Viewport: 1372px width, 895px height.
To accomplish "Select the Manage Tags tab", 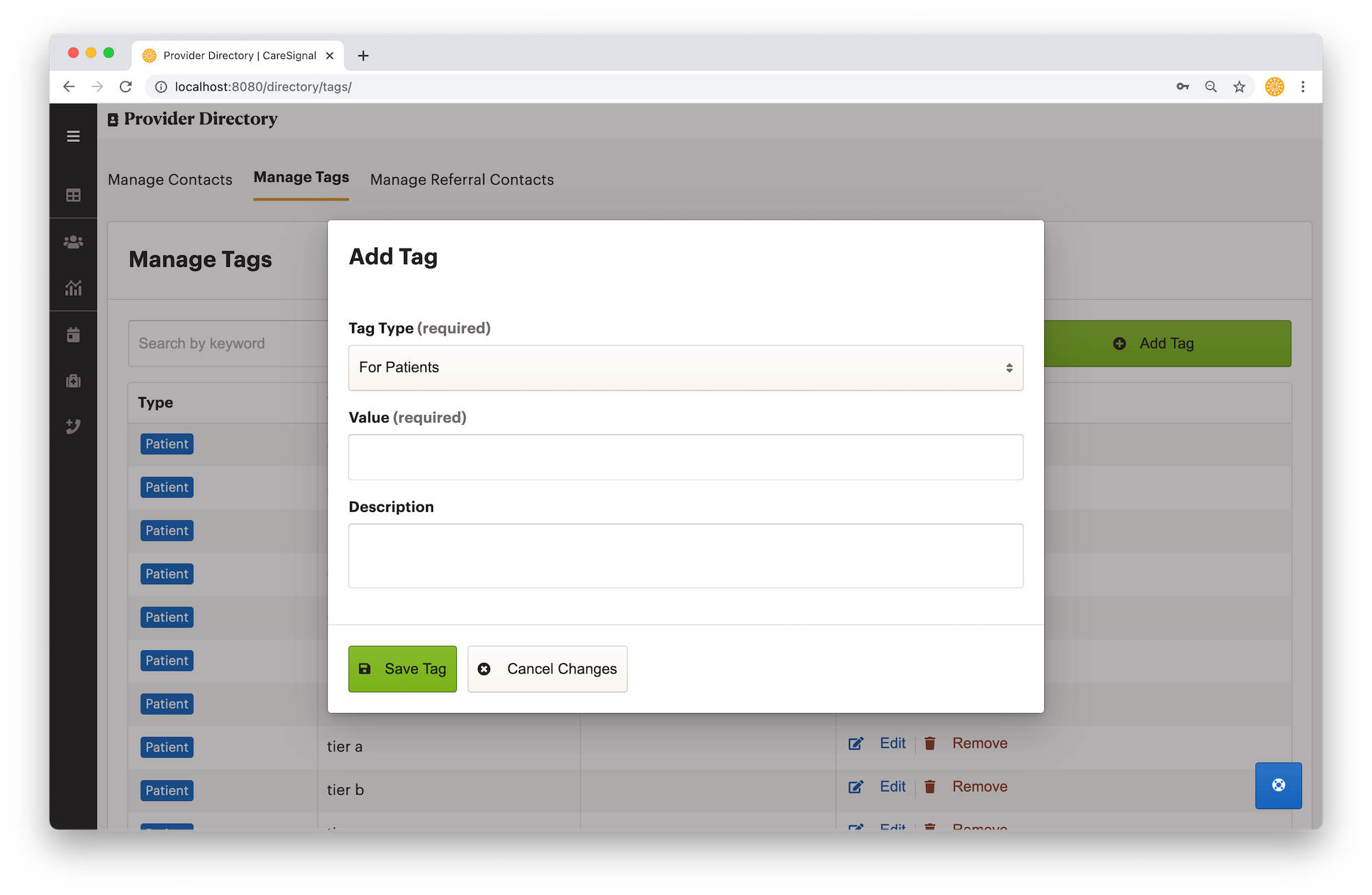I will 301,178.
